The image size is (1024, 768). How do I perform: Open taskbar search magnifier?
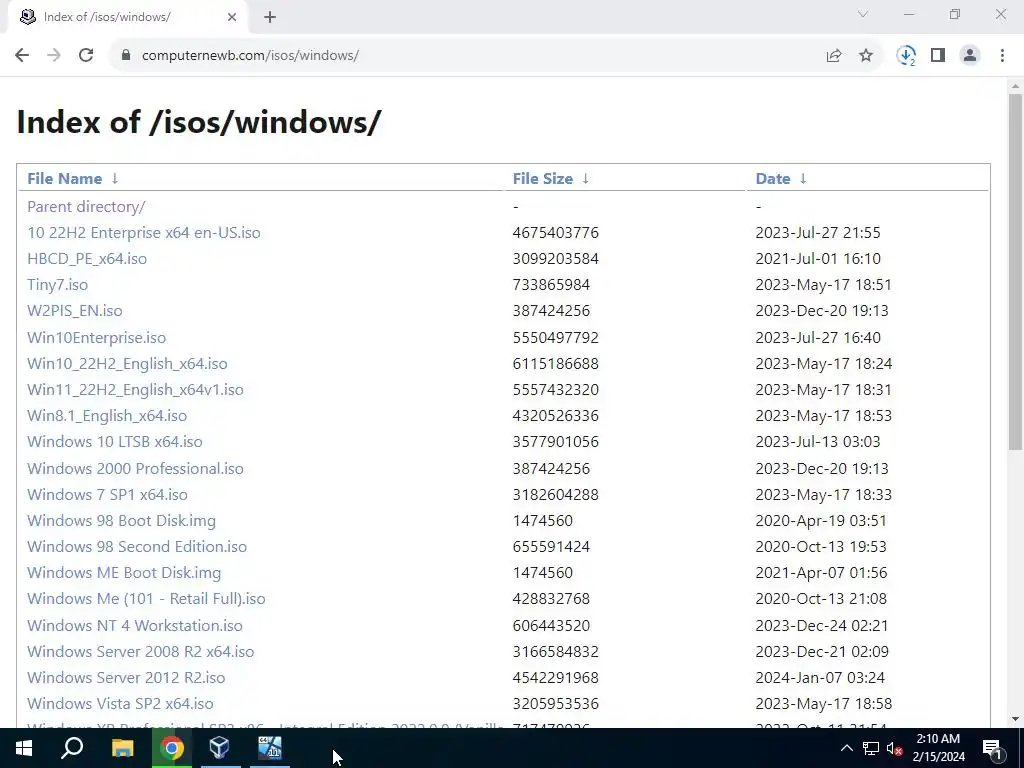pos(72,748)
